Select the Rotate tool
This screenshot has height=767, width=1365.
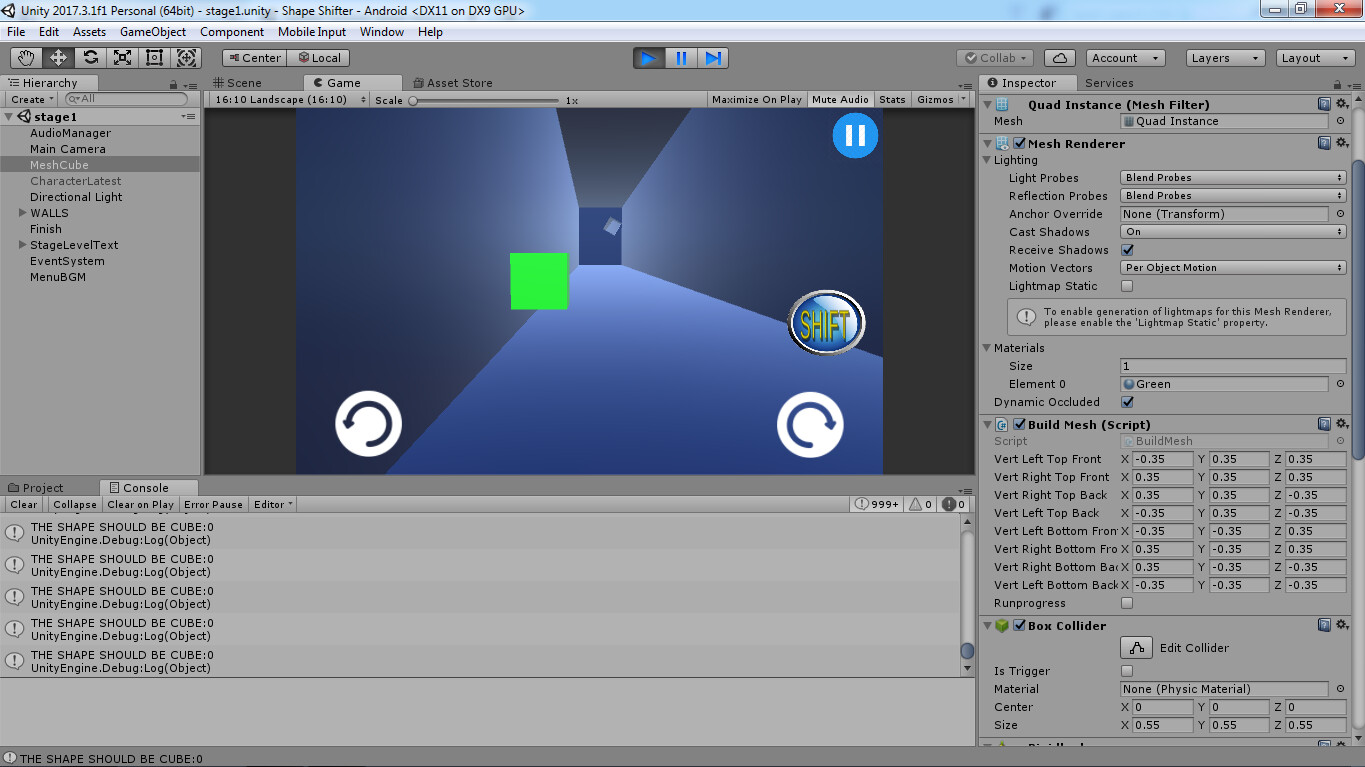(90, 58)
